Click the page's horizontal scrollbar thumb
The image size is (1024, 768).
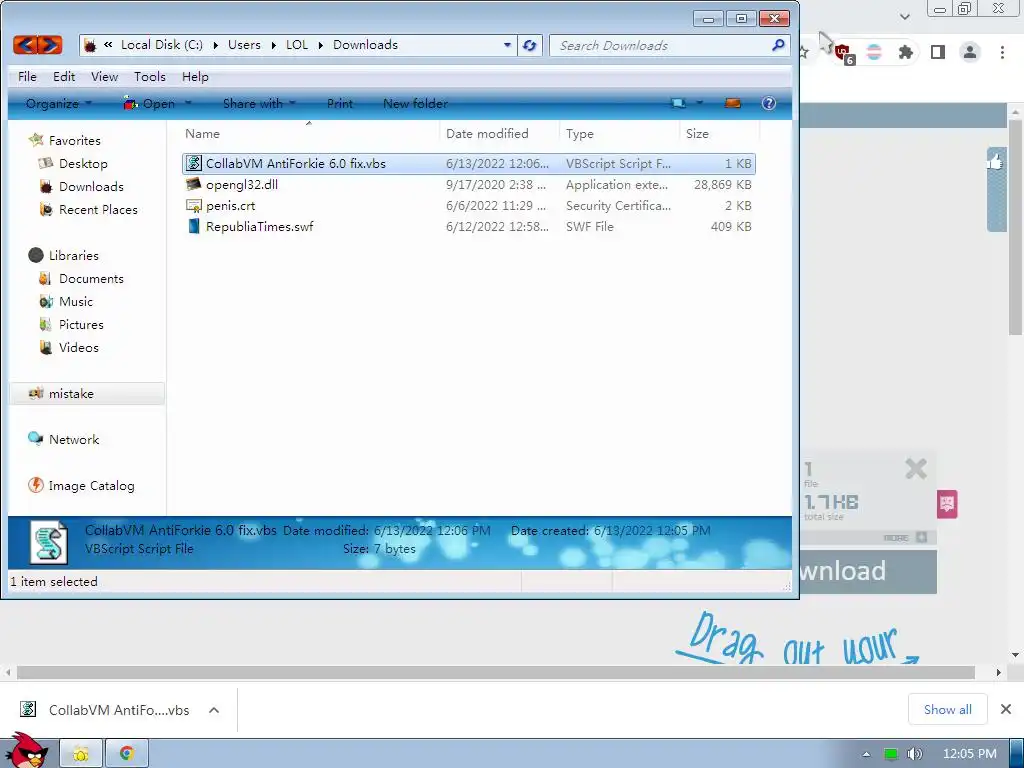pyautogui.click(x=495, y=672)
